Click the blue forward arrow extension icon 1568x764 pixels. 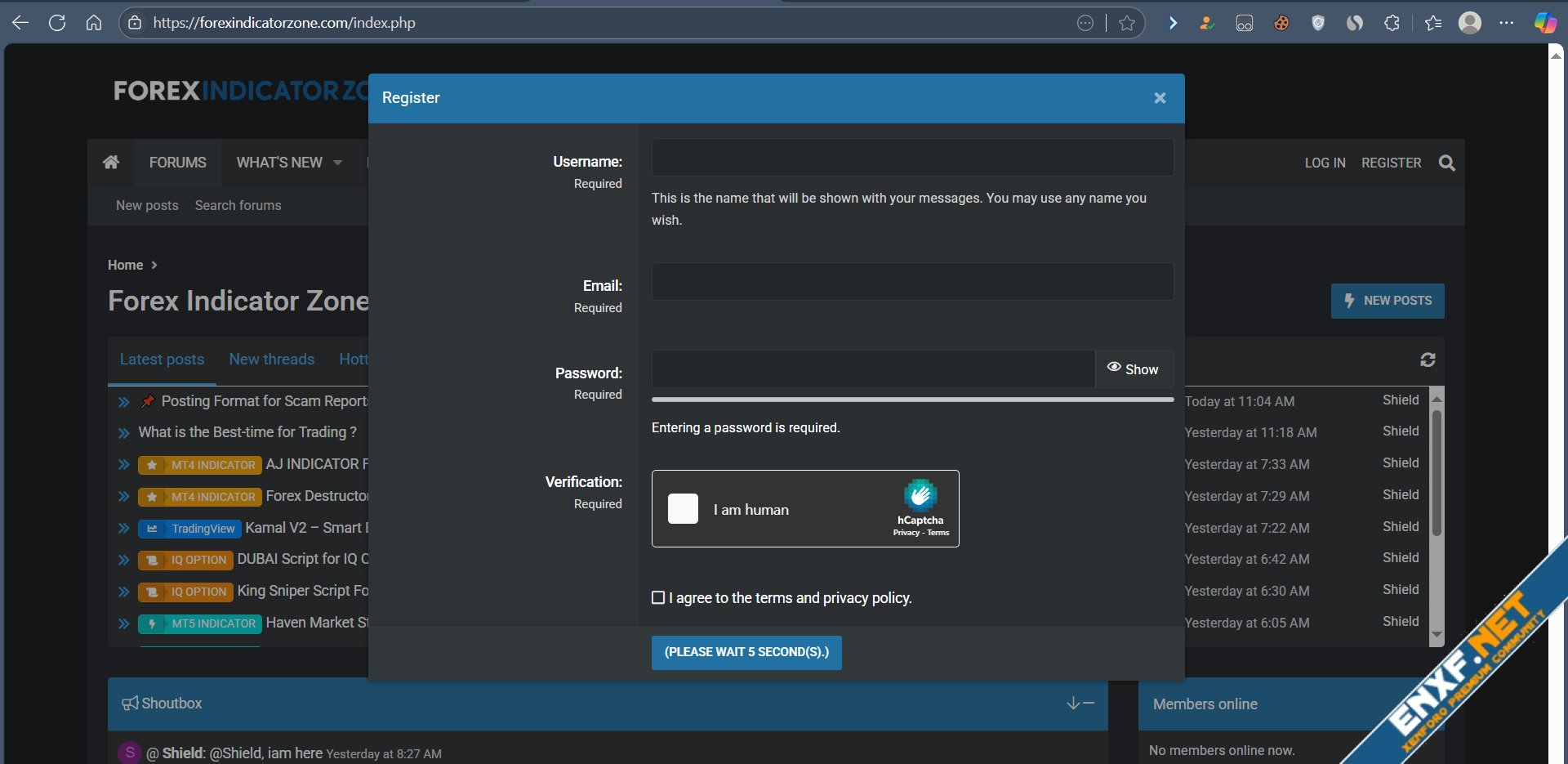1173,23
